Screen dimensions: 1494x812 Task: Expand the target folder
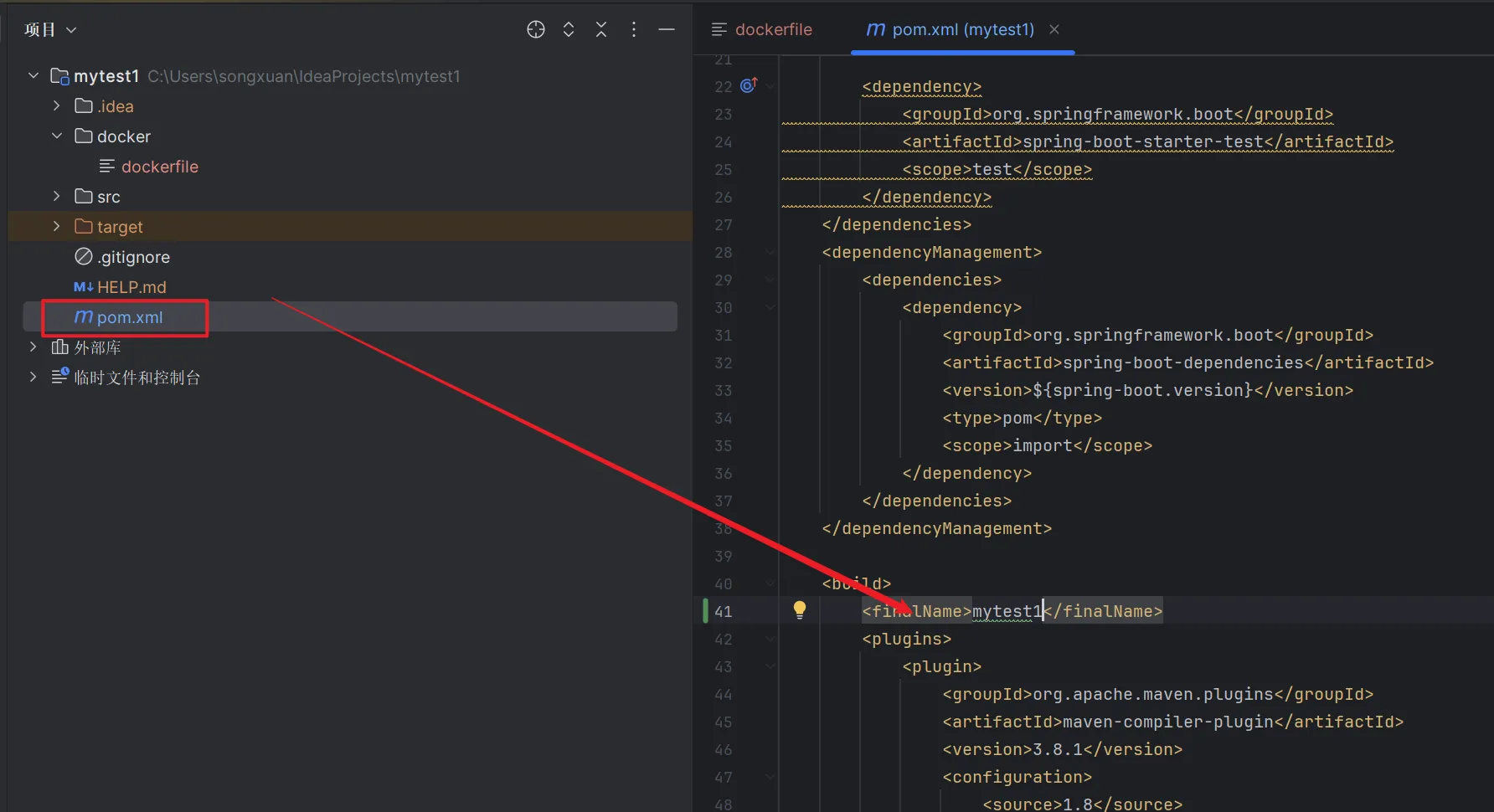click(57, 227)
